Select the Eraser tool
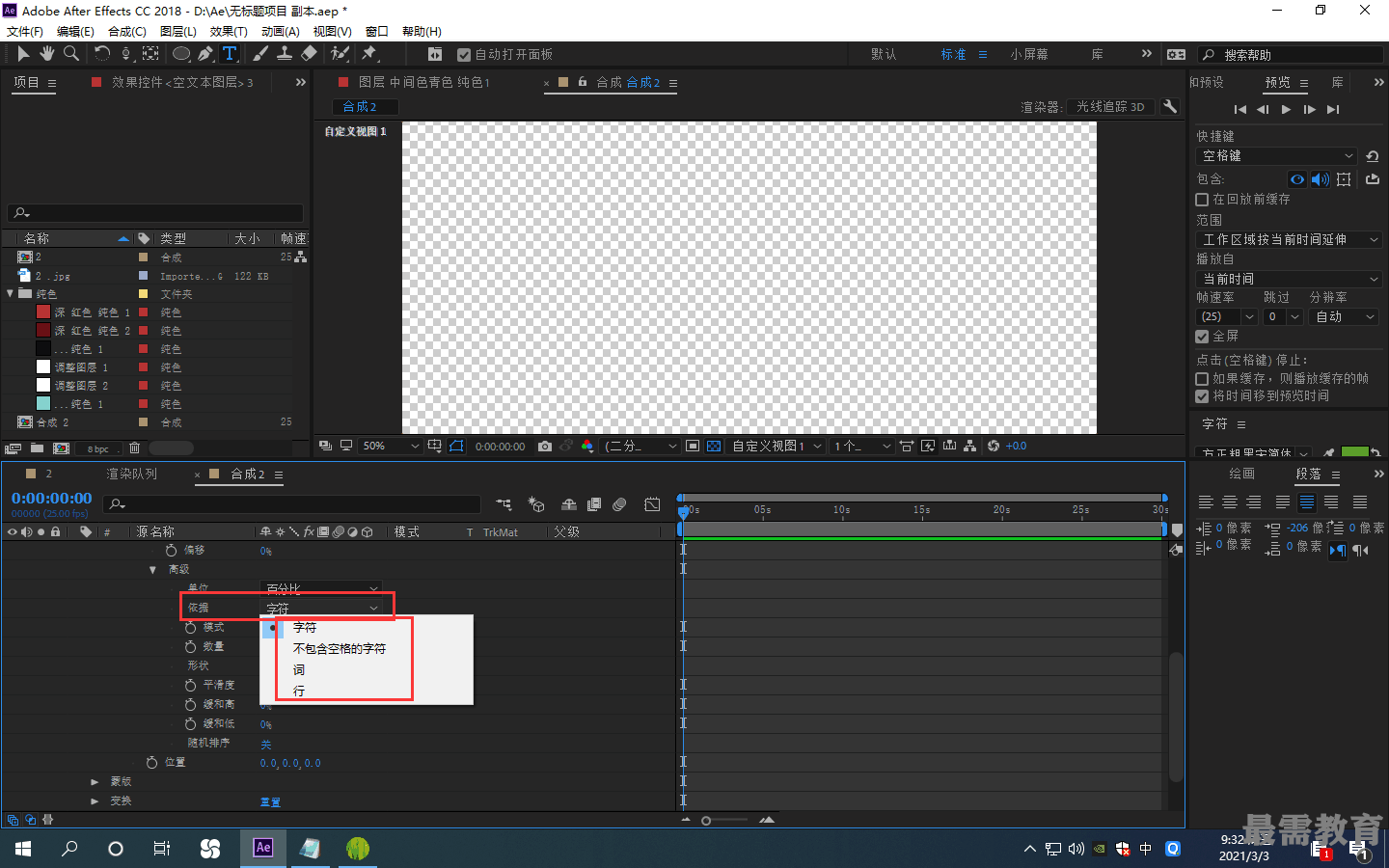Image resolution: width=1389 pixels, height=868 pixels. click(x=309, y=54)
